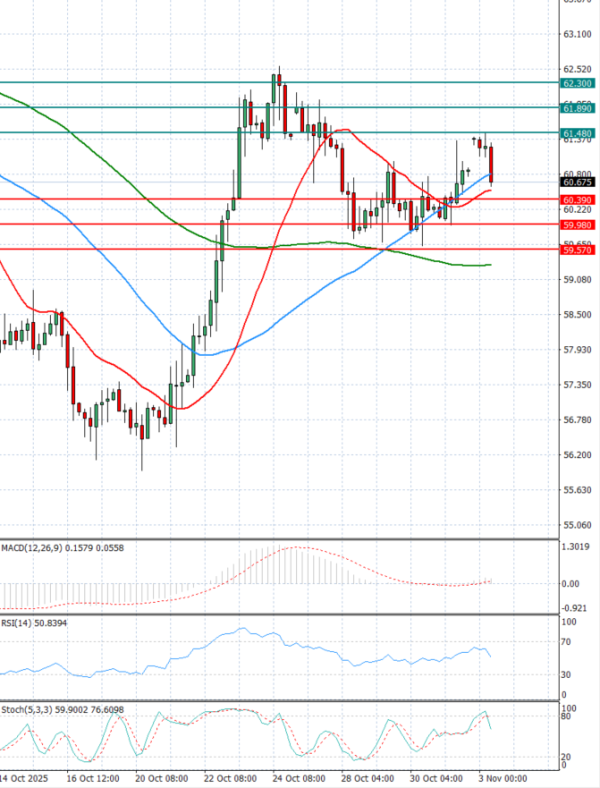Click the 63.100 price axis label
The height and width of the screenshot is (788, 600).
(x=577, y=34)
